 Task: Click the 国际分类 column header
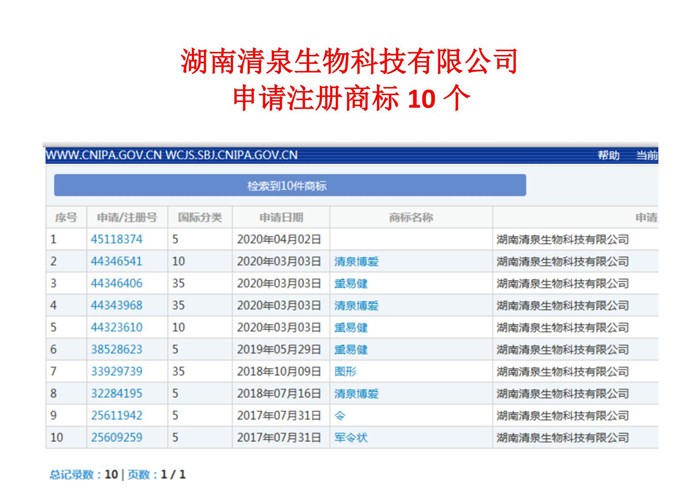point(199,218)
